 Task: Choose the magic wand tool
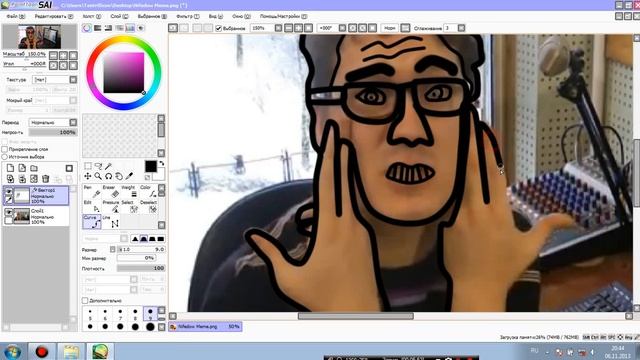(108, 166)
